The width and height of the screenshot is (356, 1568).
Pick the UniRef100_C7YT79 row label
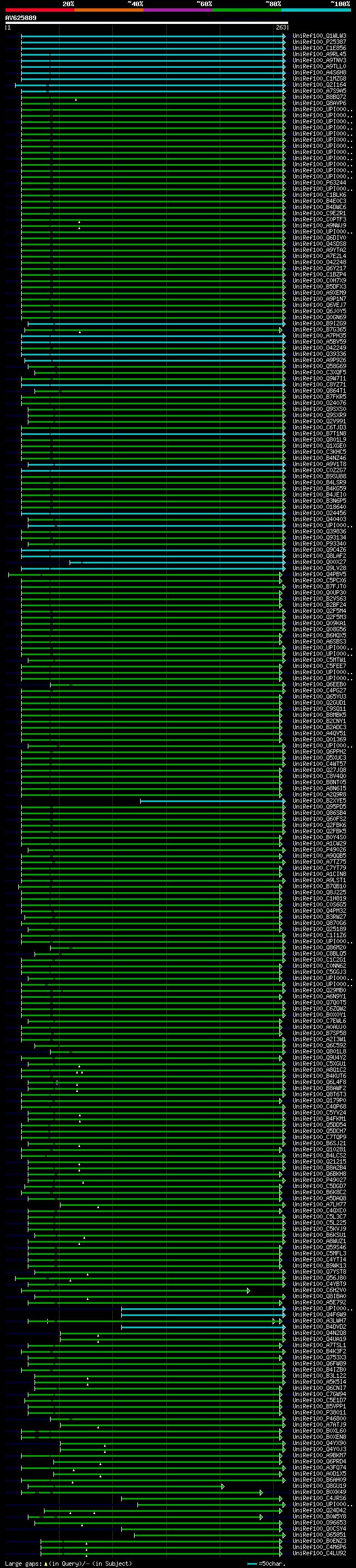pos(319,868)
